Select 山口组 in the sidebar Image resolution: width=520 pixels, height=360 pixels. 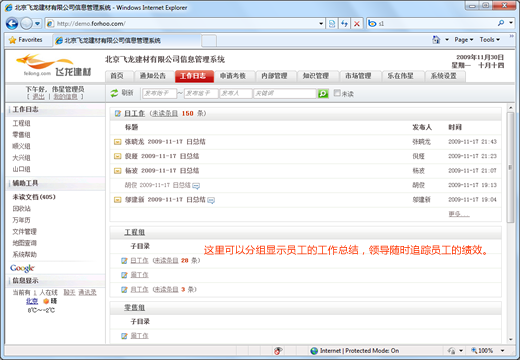click(x=21, y=169)
